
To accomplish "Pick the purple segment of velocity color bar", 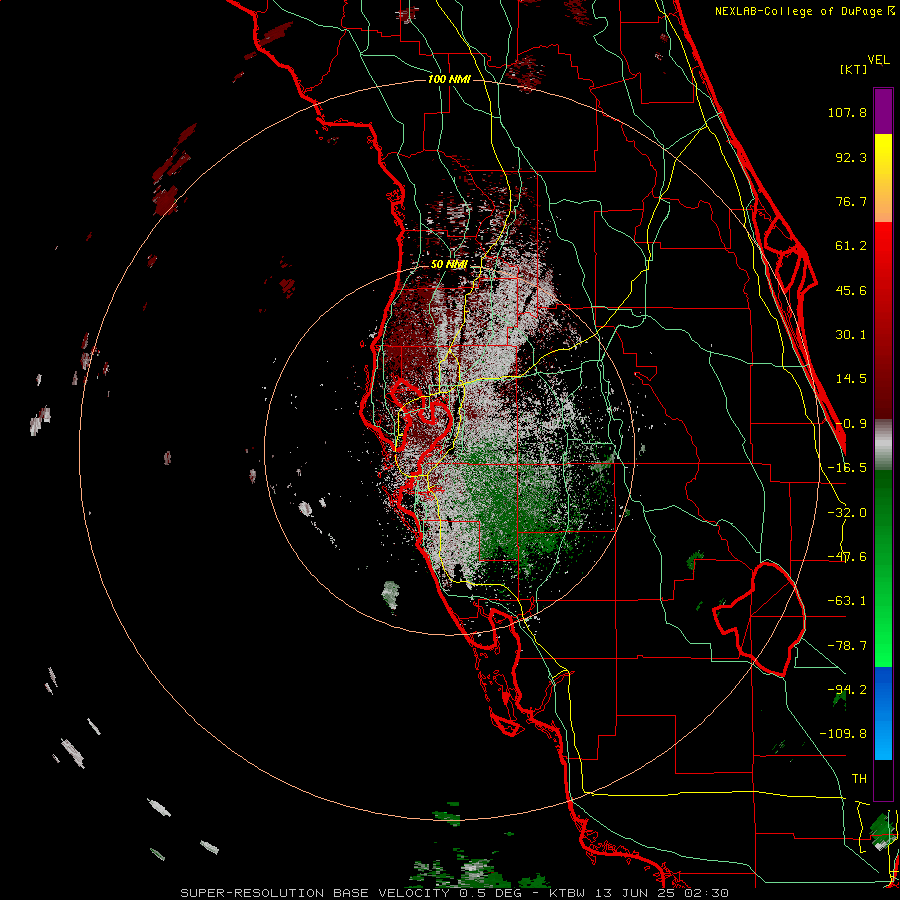I will pyautogui.click(x=883, y=111).
